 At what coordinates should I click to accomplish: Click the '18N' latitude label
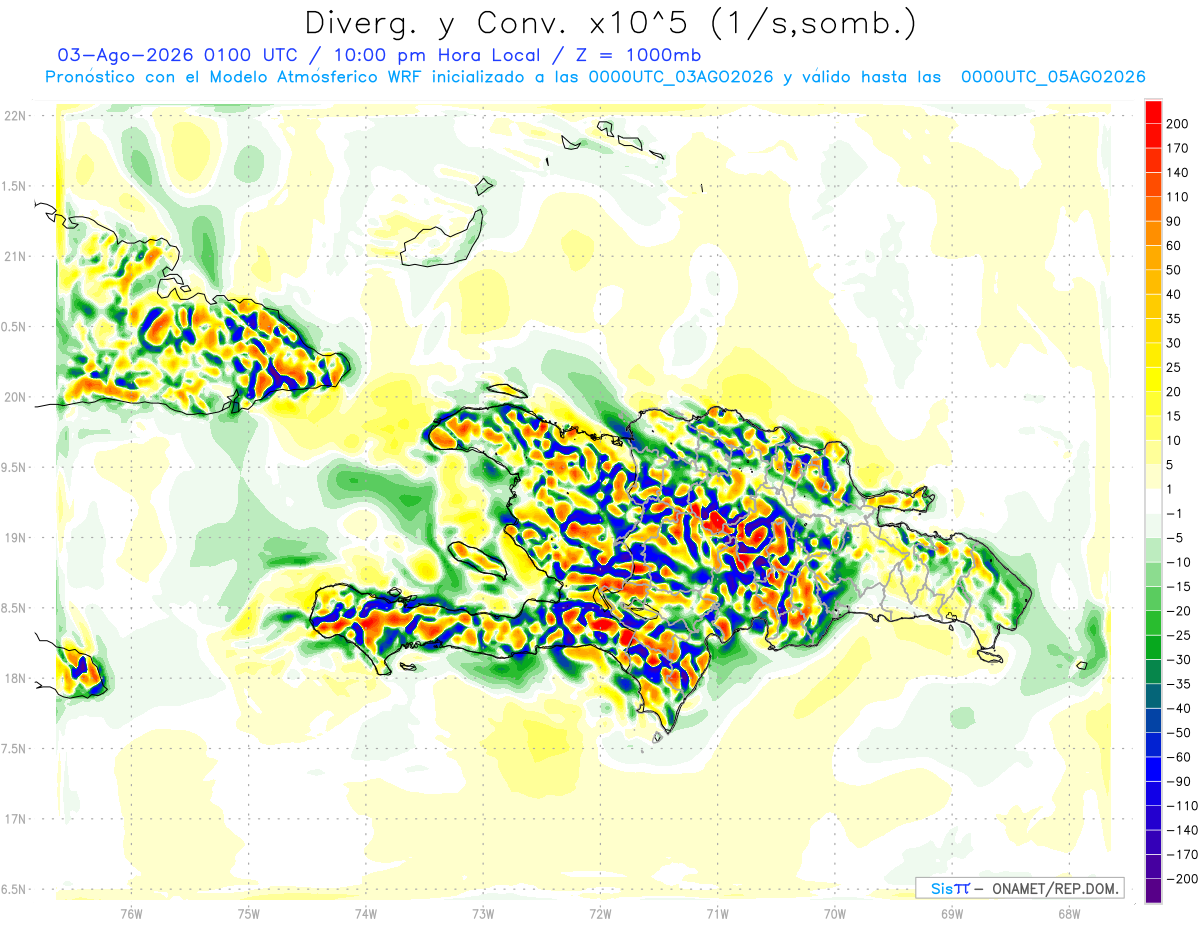tap(15, 678)
